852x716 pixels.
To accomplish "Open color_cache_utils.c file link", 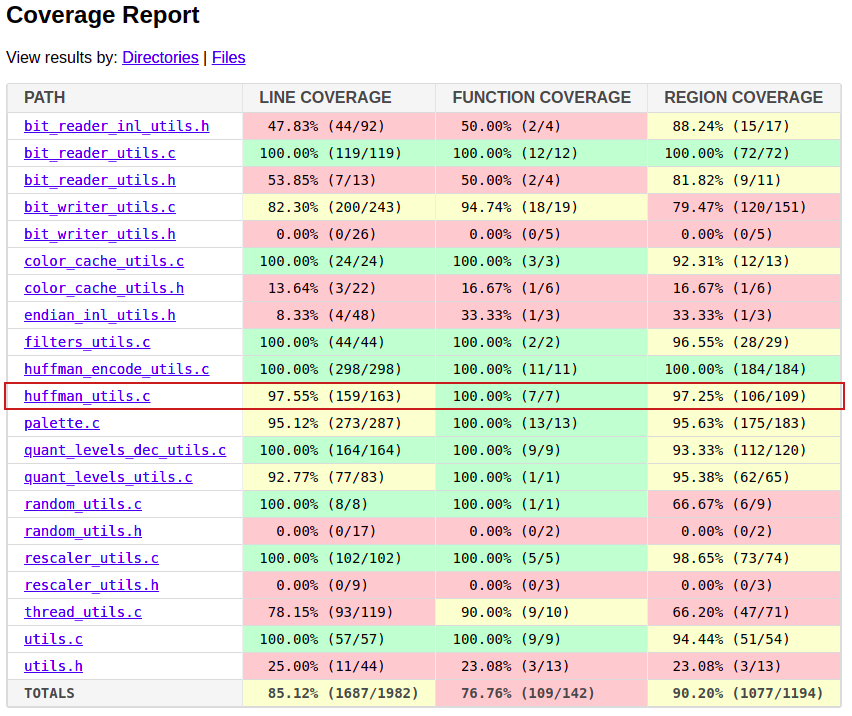I will click(104, 261).
